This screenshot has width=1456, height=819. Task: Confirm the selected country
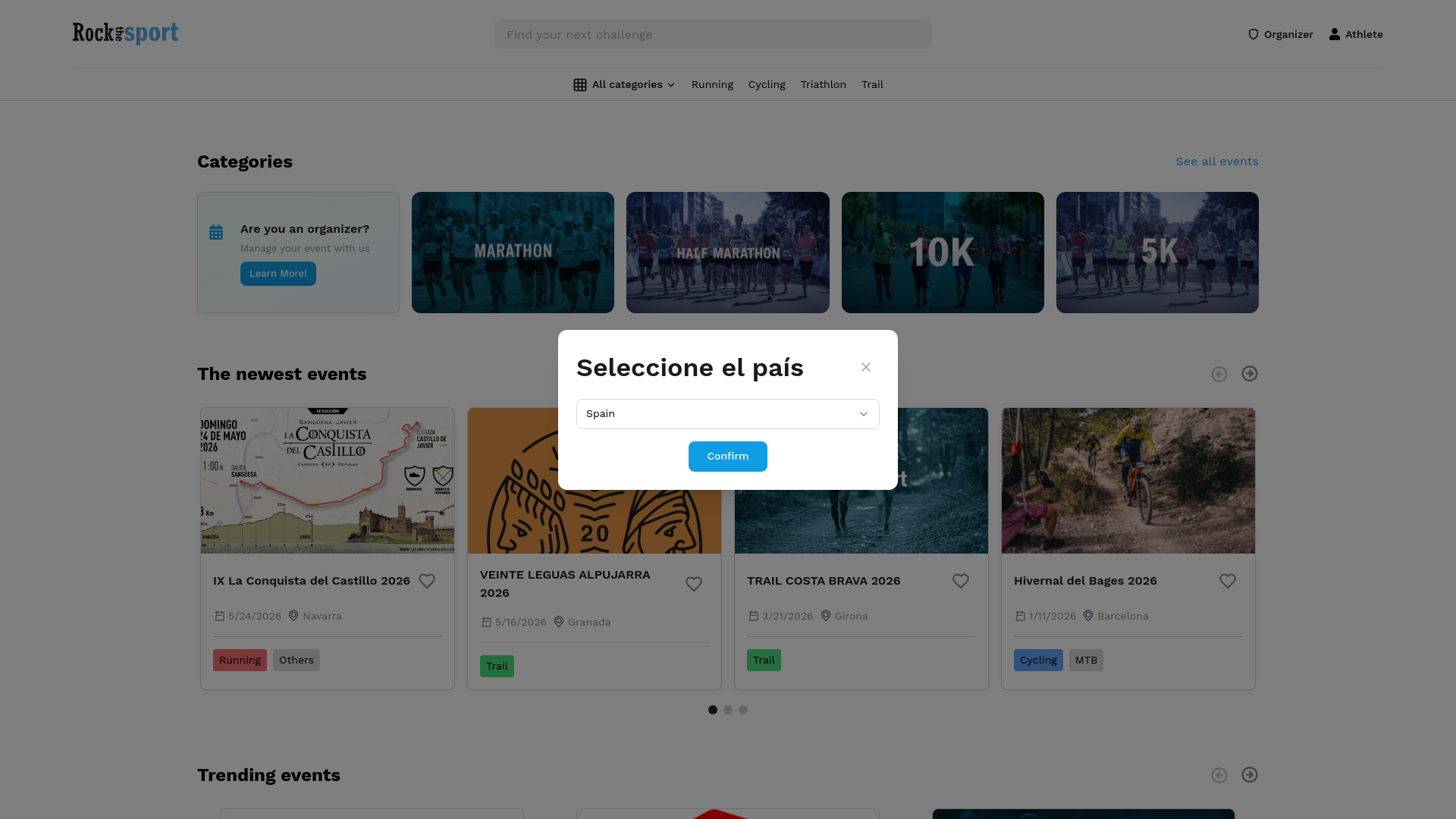click(728, 457)
